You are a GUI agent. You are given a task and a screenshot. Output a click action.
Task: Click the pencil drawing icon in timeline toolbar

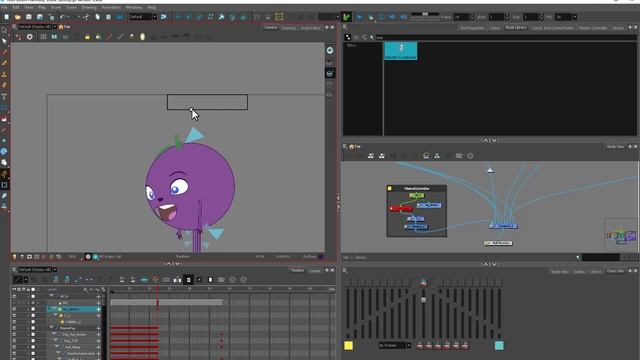click(x=18, y=280)
